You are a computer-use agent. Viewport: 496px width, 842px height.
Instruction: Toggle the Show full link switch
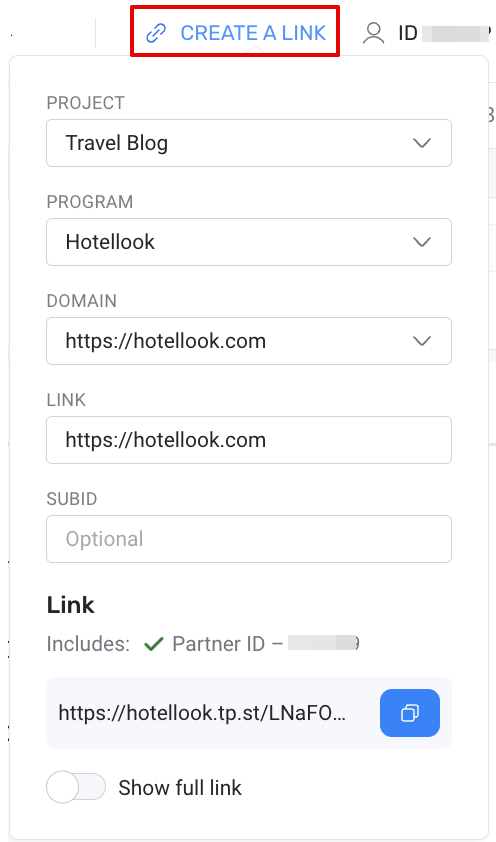tap(76, 788)
